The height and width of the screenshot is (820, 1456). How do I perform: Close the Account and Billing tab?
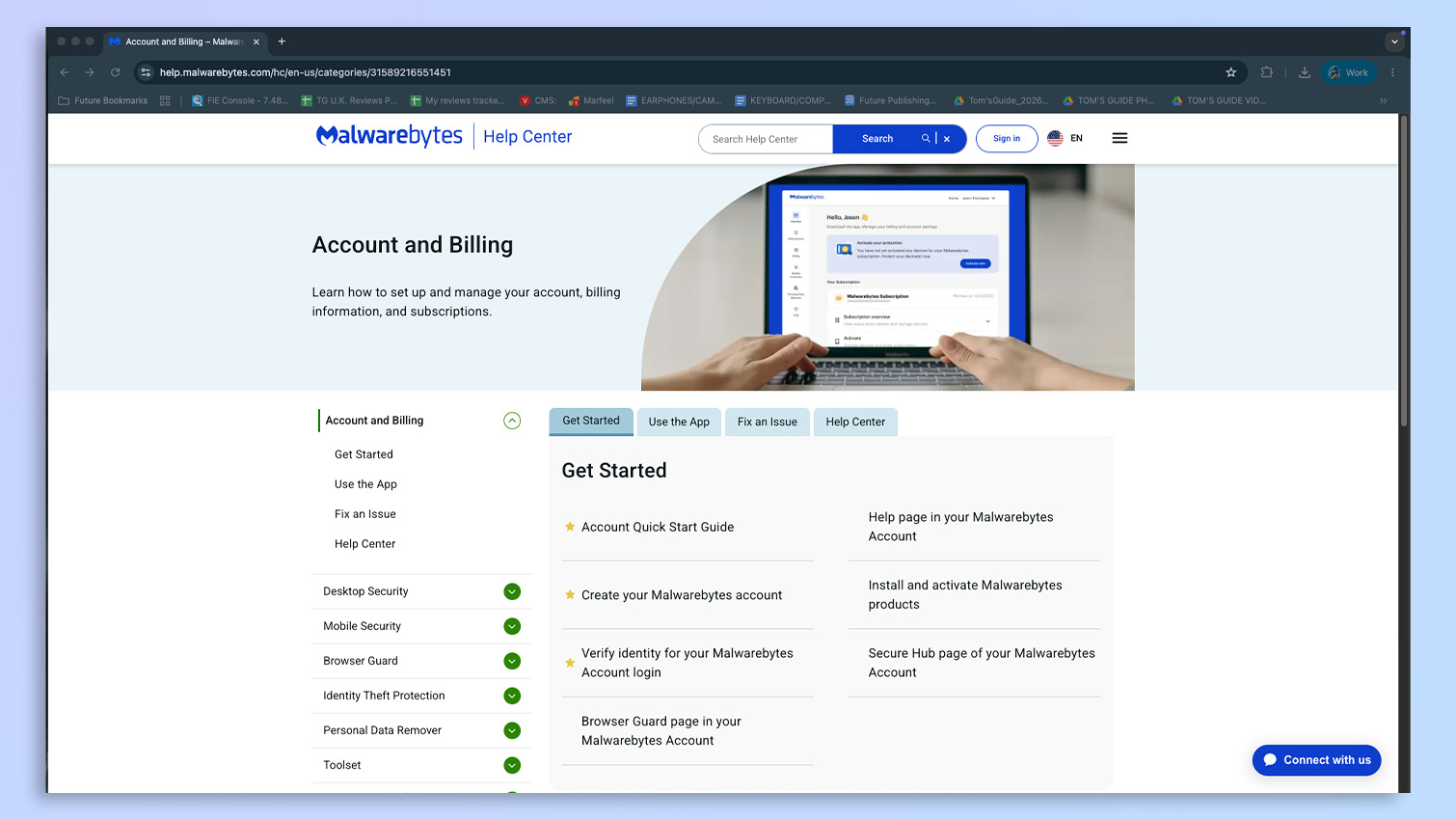point(256,41)
